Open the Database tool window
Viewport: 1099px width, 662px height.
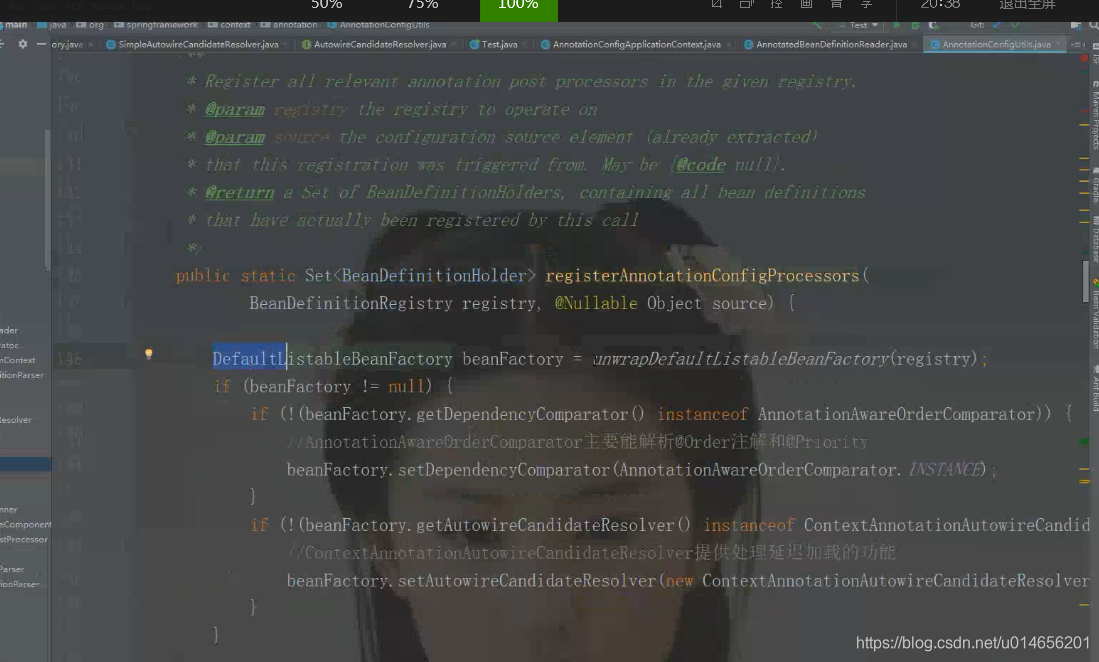click(1094, 238)
